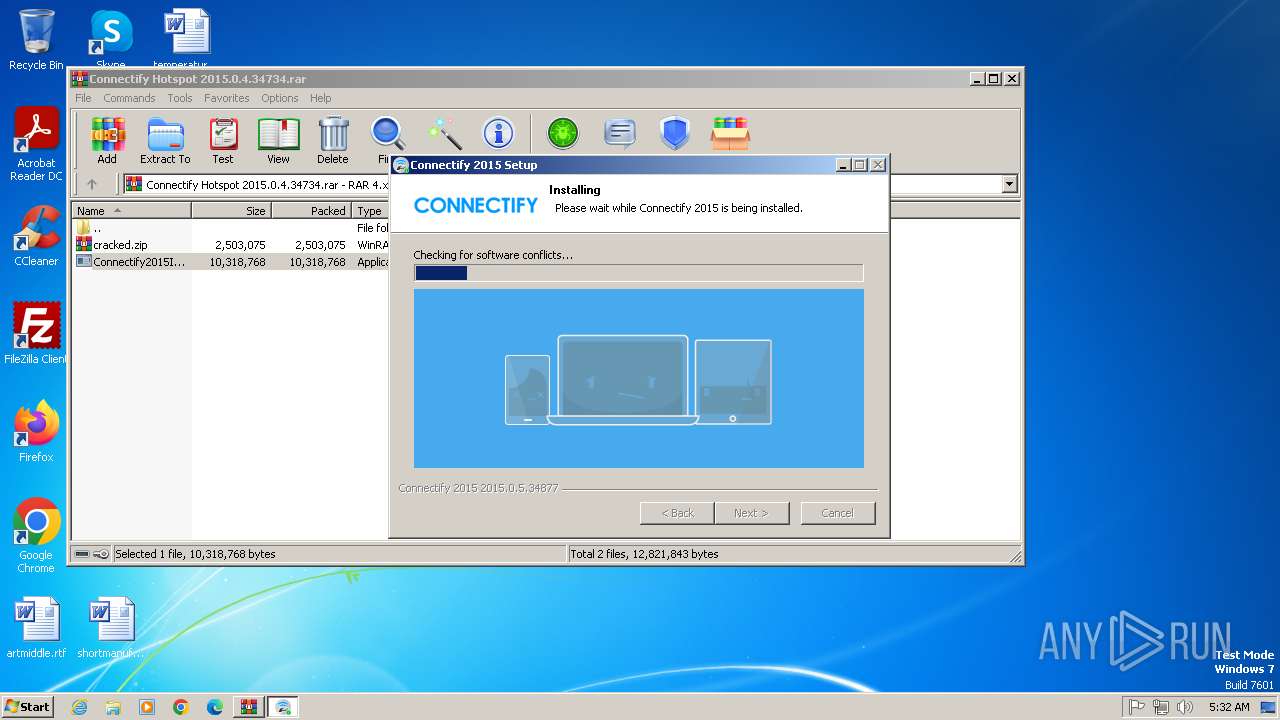The width and height of the screenshot is (1280, 720).
Task: Open the address path dropdown arrow
Action: click(1009, 184)
